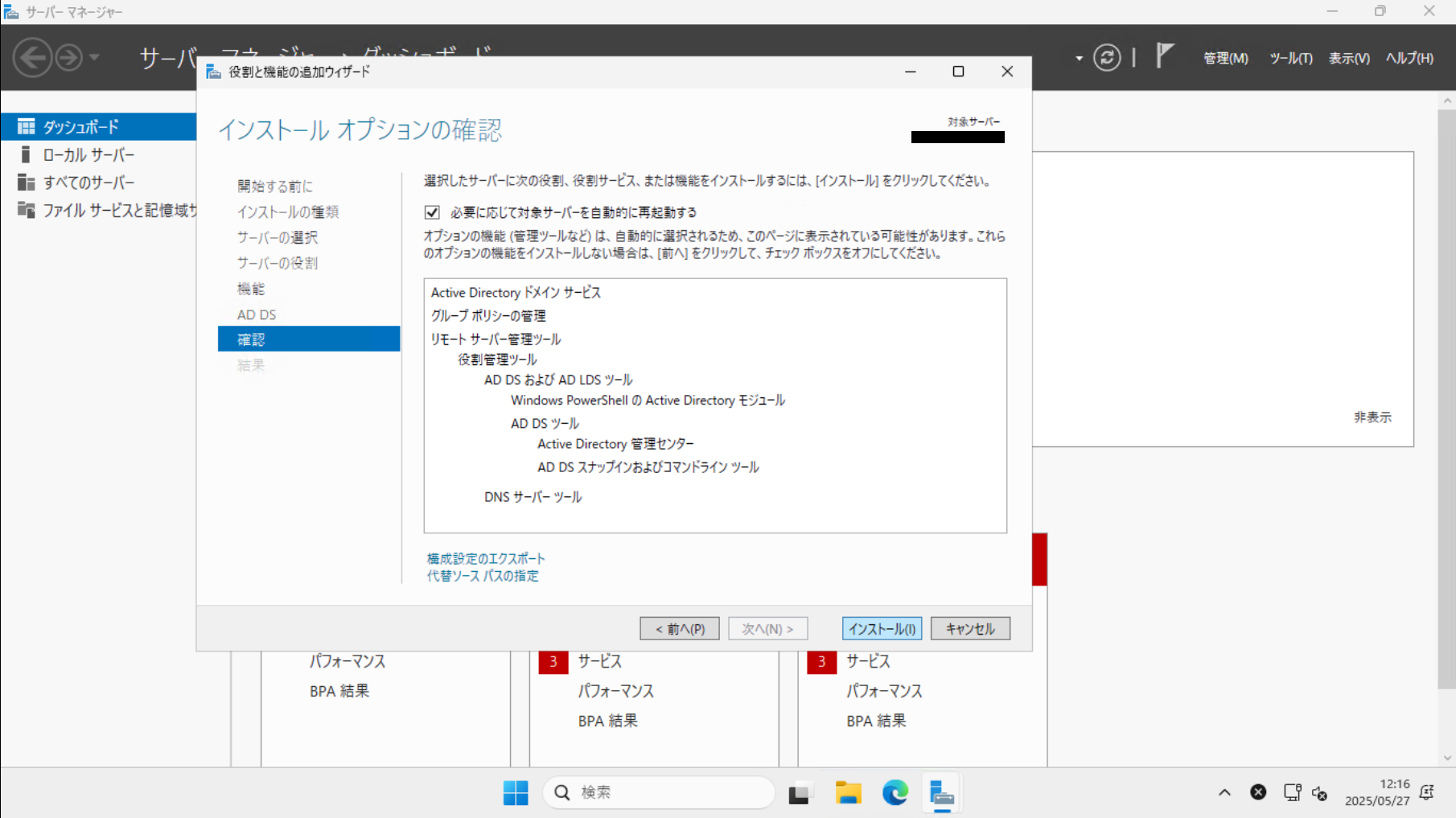This screenshot has width=1456, height=818.
Task: Click the refresh icon in Server Manager header
Action: (1107, 57)
